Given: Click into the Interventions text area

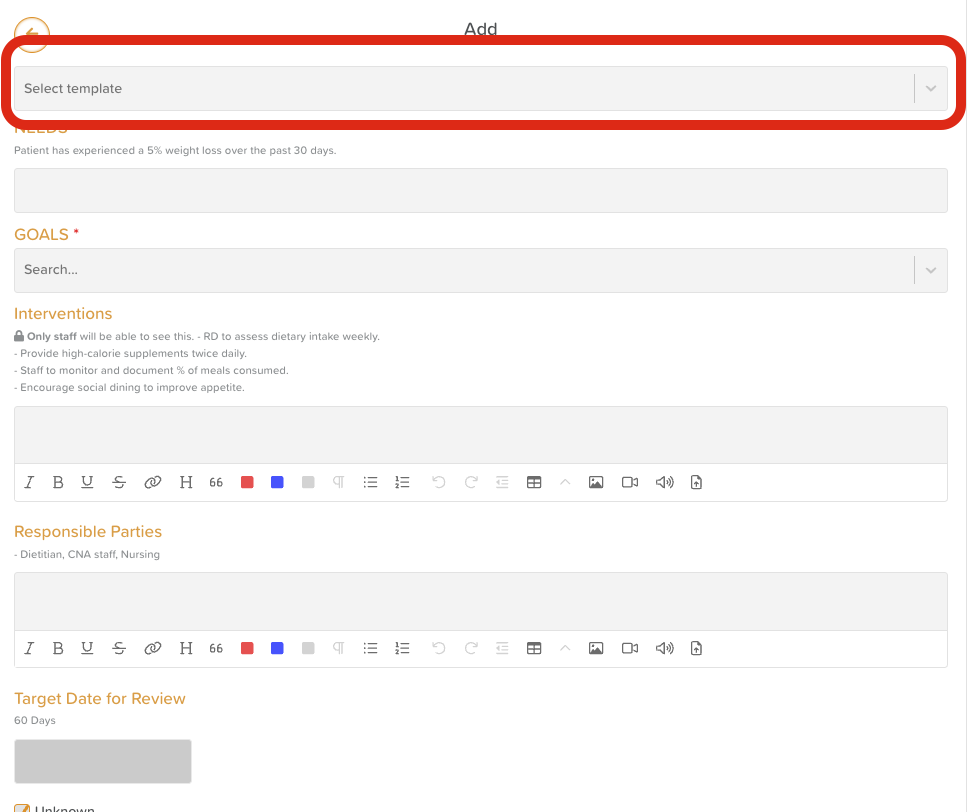Looking at the screenshot, I should tap(480, 435).
